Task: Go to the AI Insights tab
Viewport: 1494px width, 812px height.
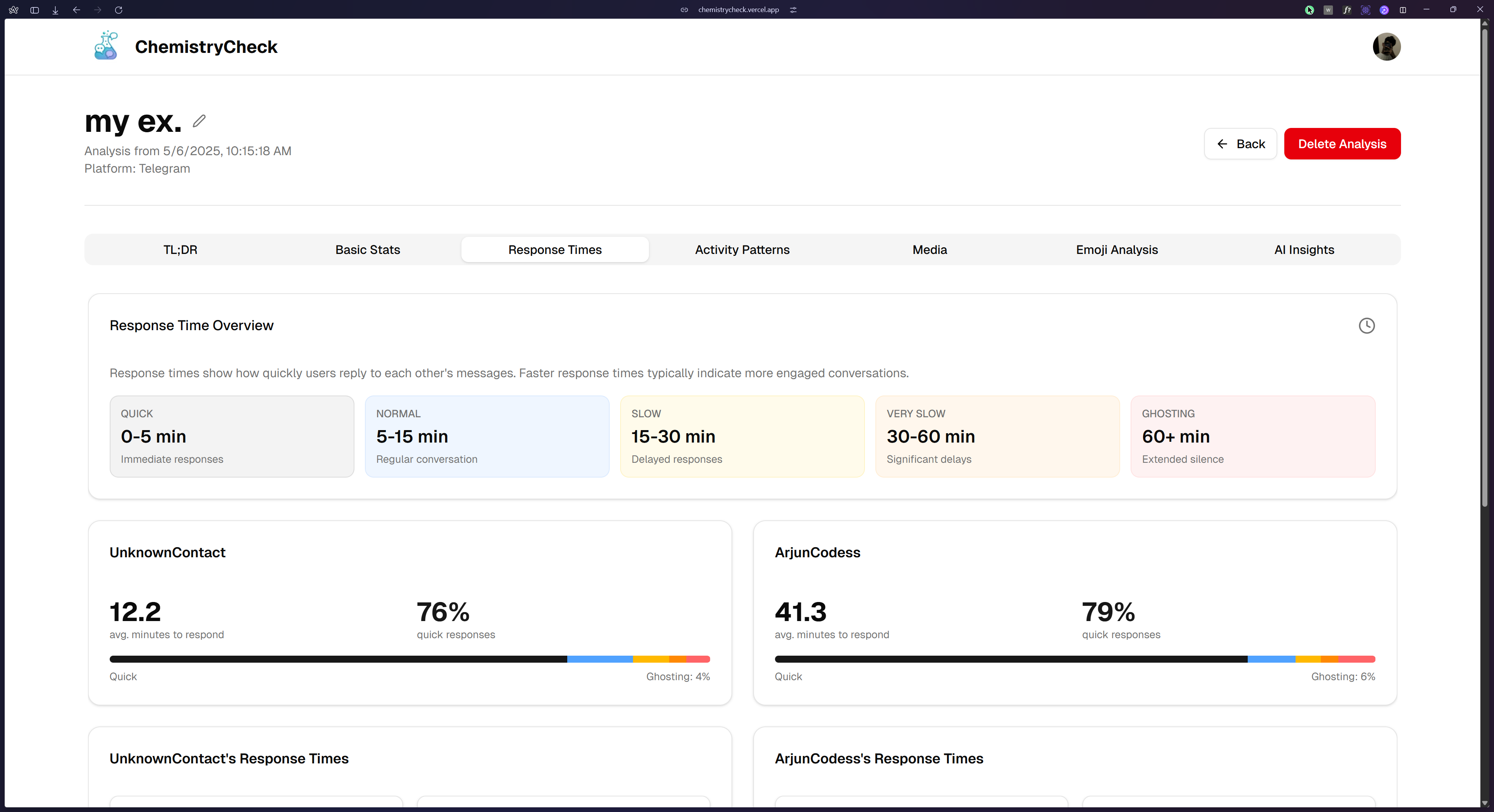Action: point(1304,250)
